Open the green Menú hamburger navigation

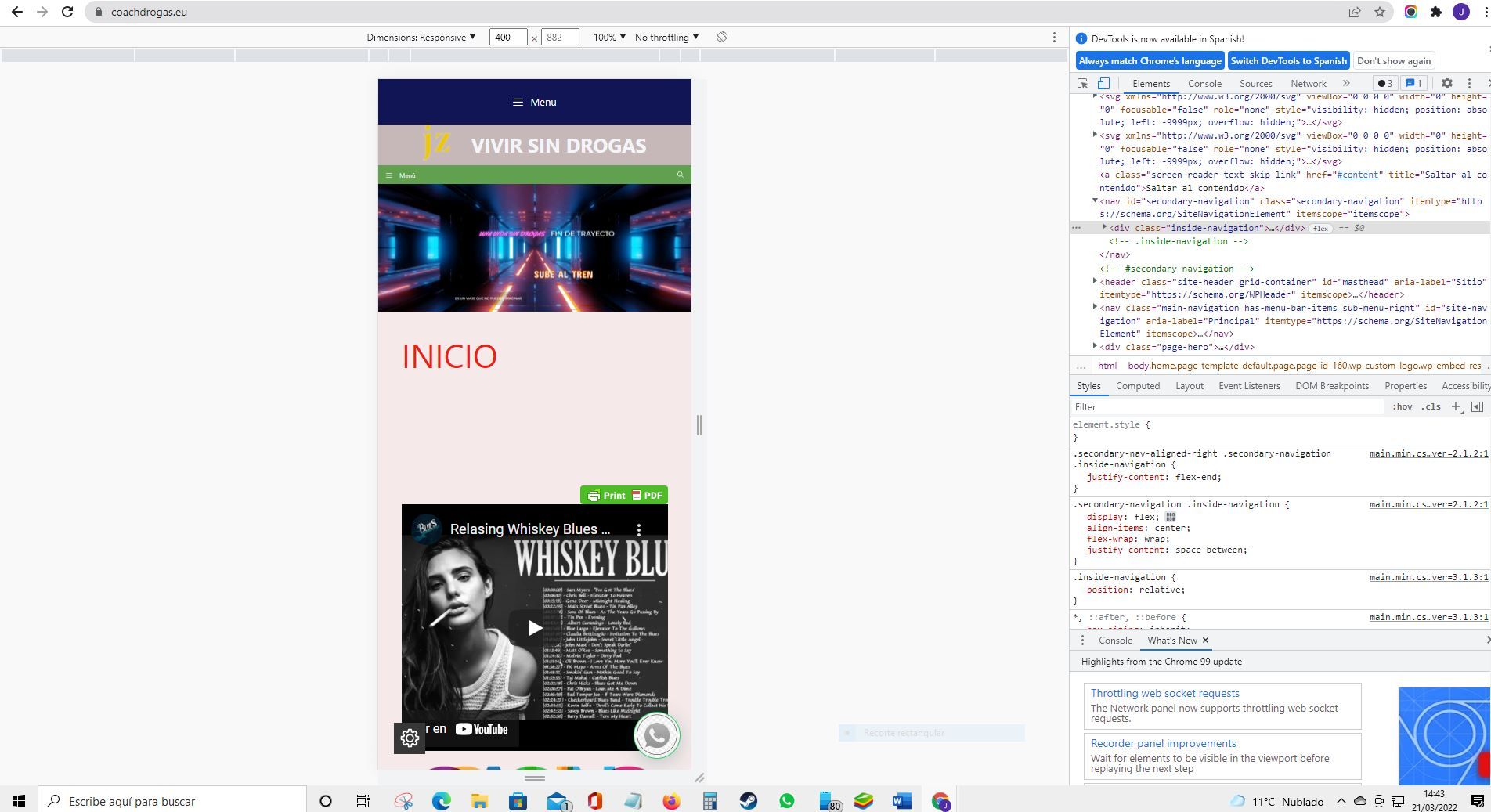[x=400, y=175]
